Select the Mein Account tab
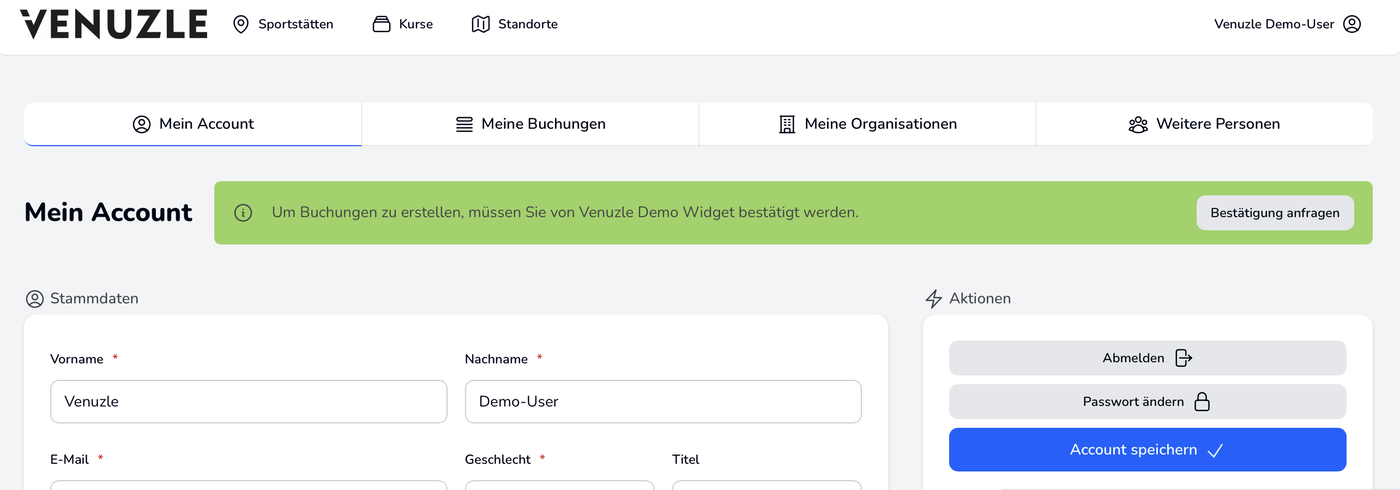Screen dimensions: 1400x490 point(193,124)
